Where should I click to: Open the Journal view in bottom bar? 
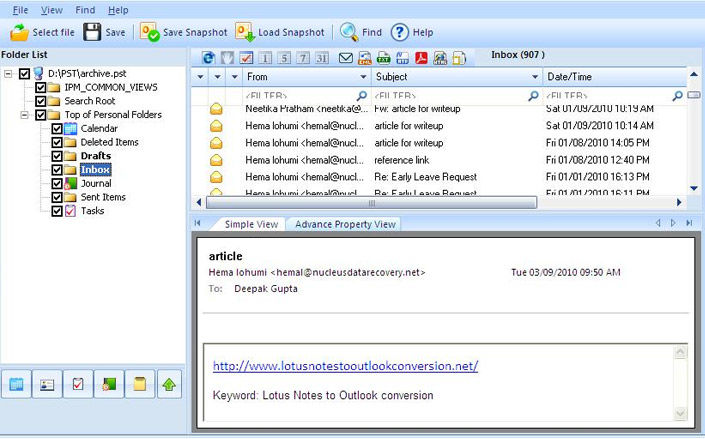[x=109, y=384]
